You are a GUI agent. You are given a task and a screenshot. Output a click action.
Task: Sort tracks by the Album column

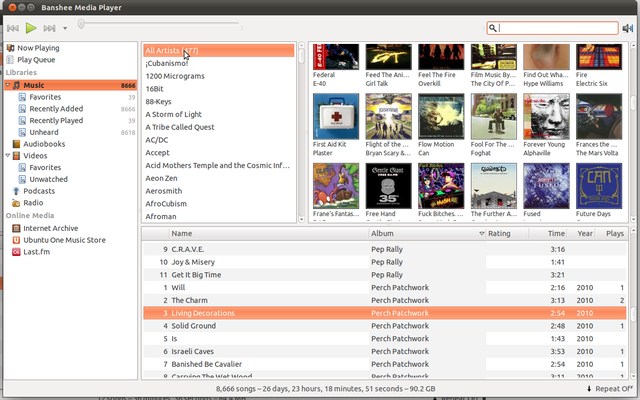click(x=422, y=233)
